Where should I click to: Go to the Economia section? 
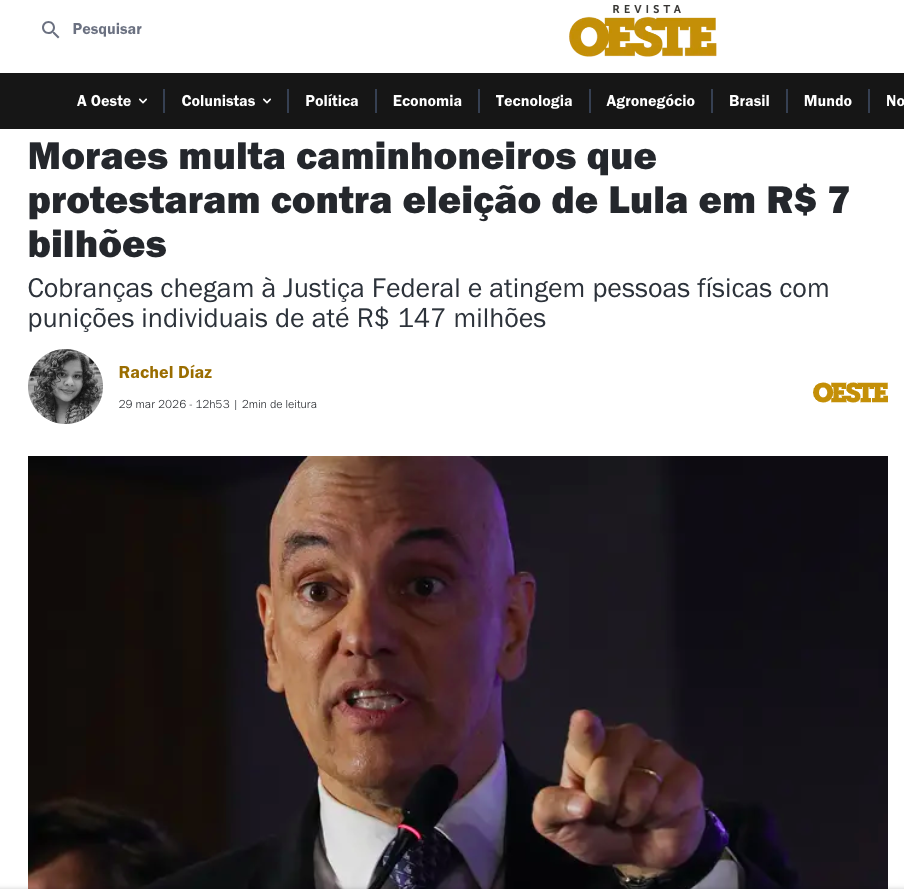coord(427,101)
